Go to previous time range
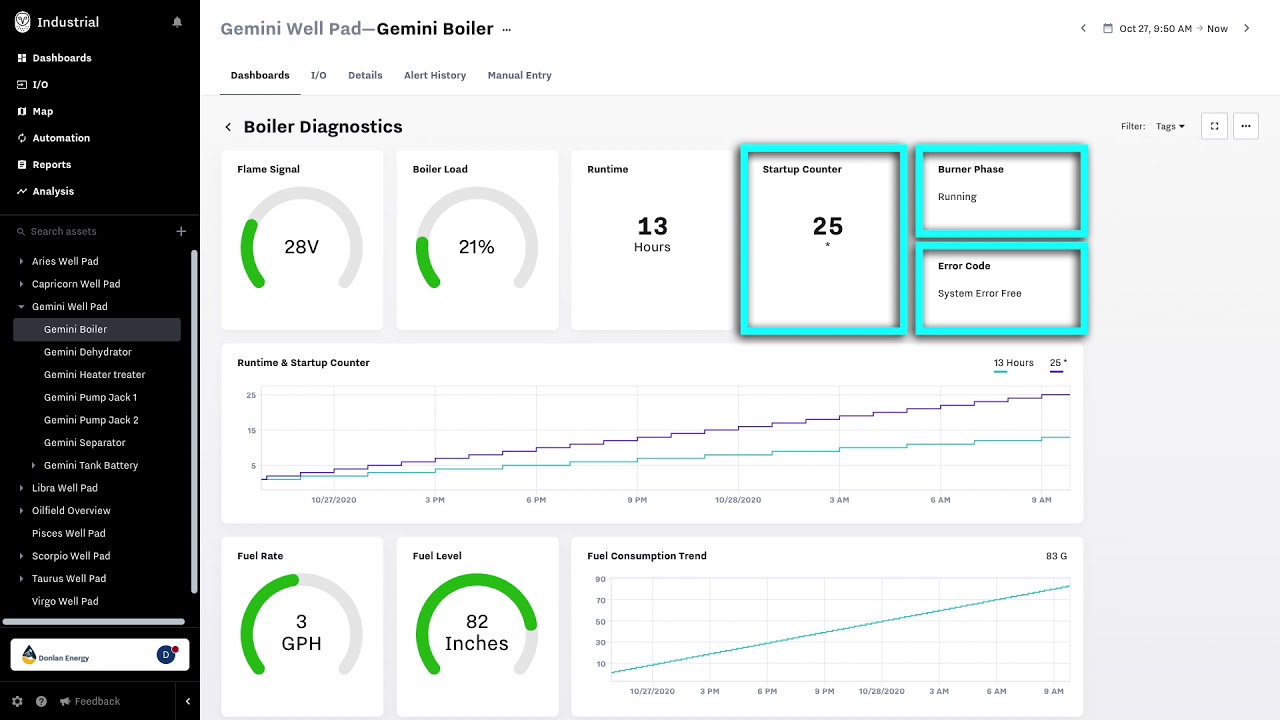Screen dimensions: 1280x720 pos(1083,28)
